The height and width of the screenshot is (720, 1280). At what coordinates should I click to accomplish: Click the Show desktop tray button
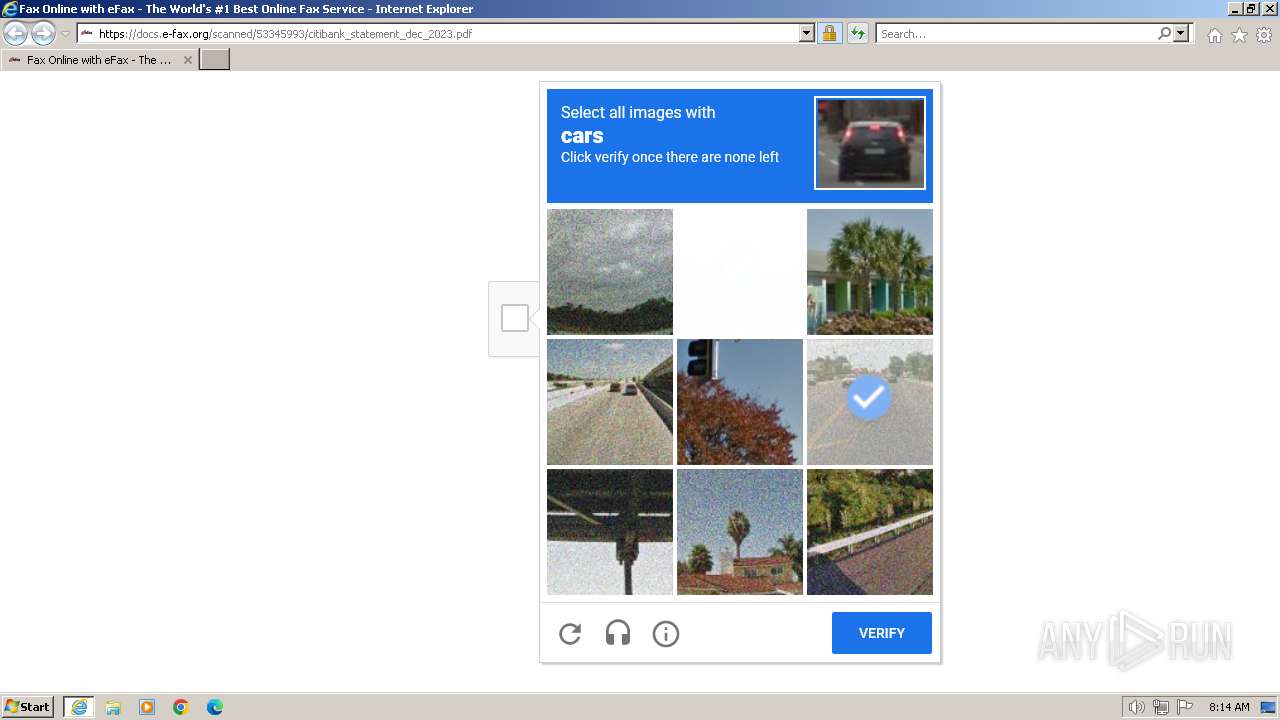(1269, 707)
